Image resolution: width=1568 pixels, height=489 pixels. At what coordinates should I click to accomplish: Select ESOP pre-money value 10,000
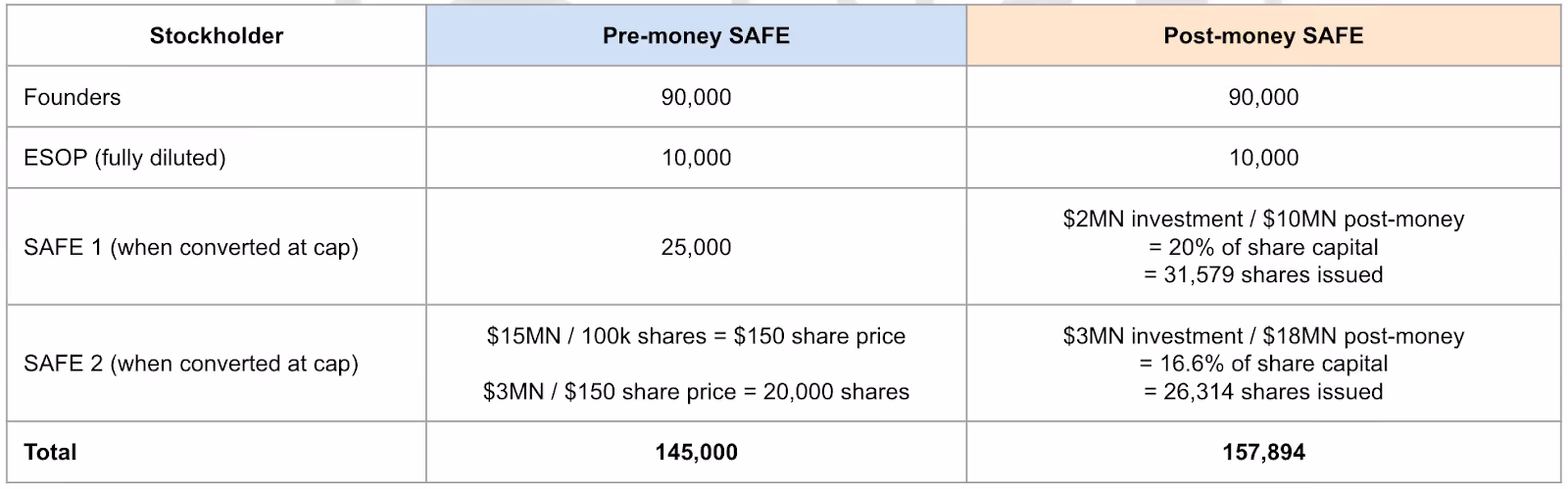coord(696,158)
